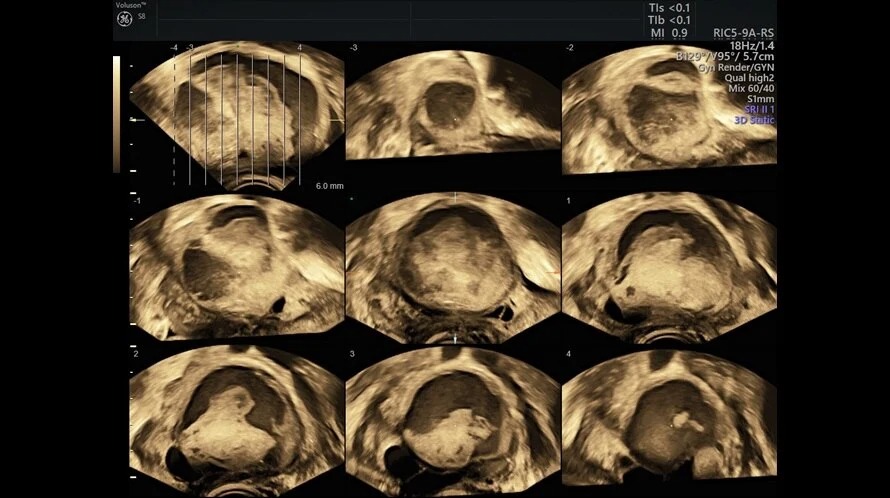
Task: Click the RIC5-9A-RS probe label
Action: pos(744,34)
